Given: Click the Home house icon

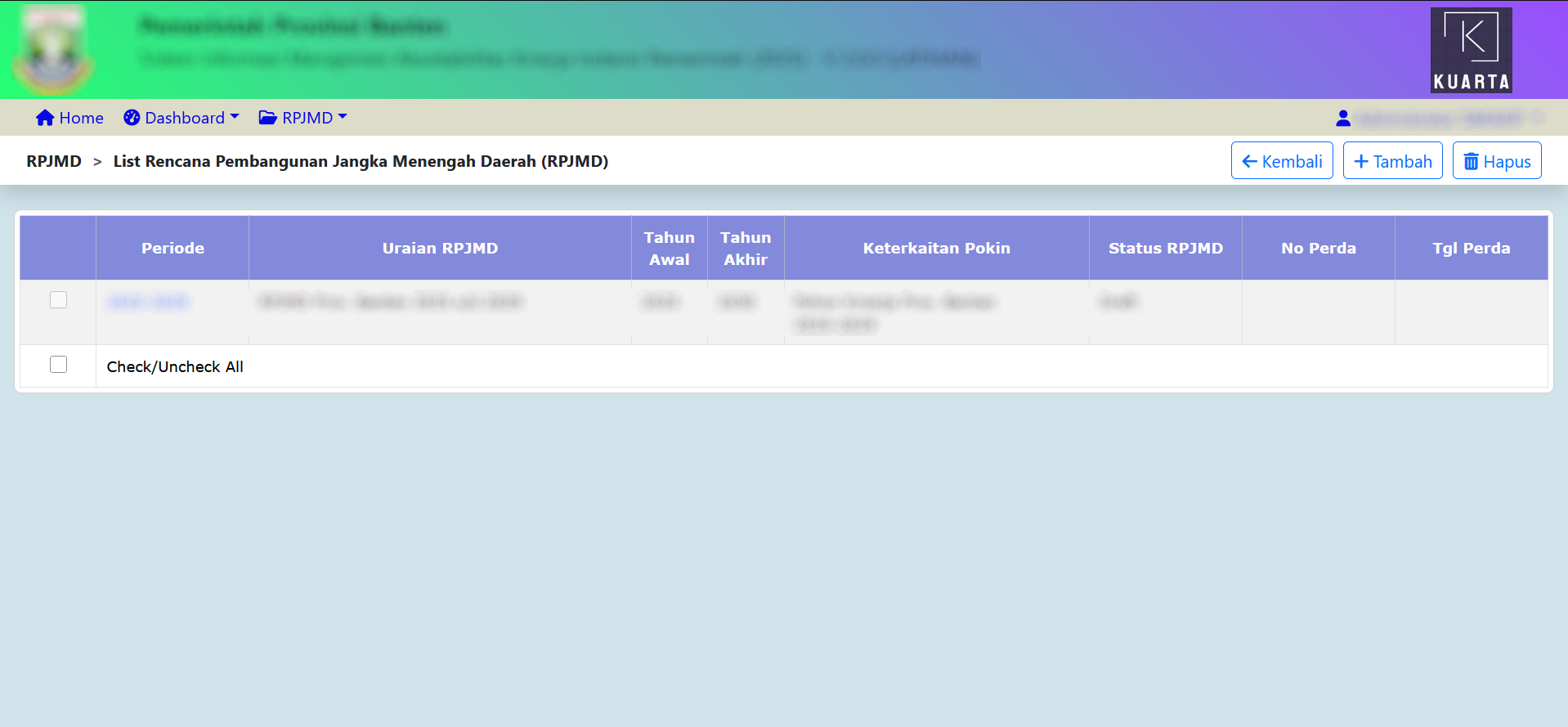Looking at the screenshot, I should [45, 118].
